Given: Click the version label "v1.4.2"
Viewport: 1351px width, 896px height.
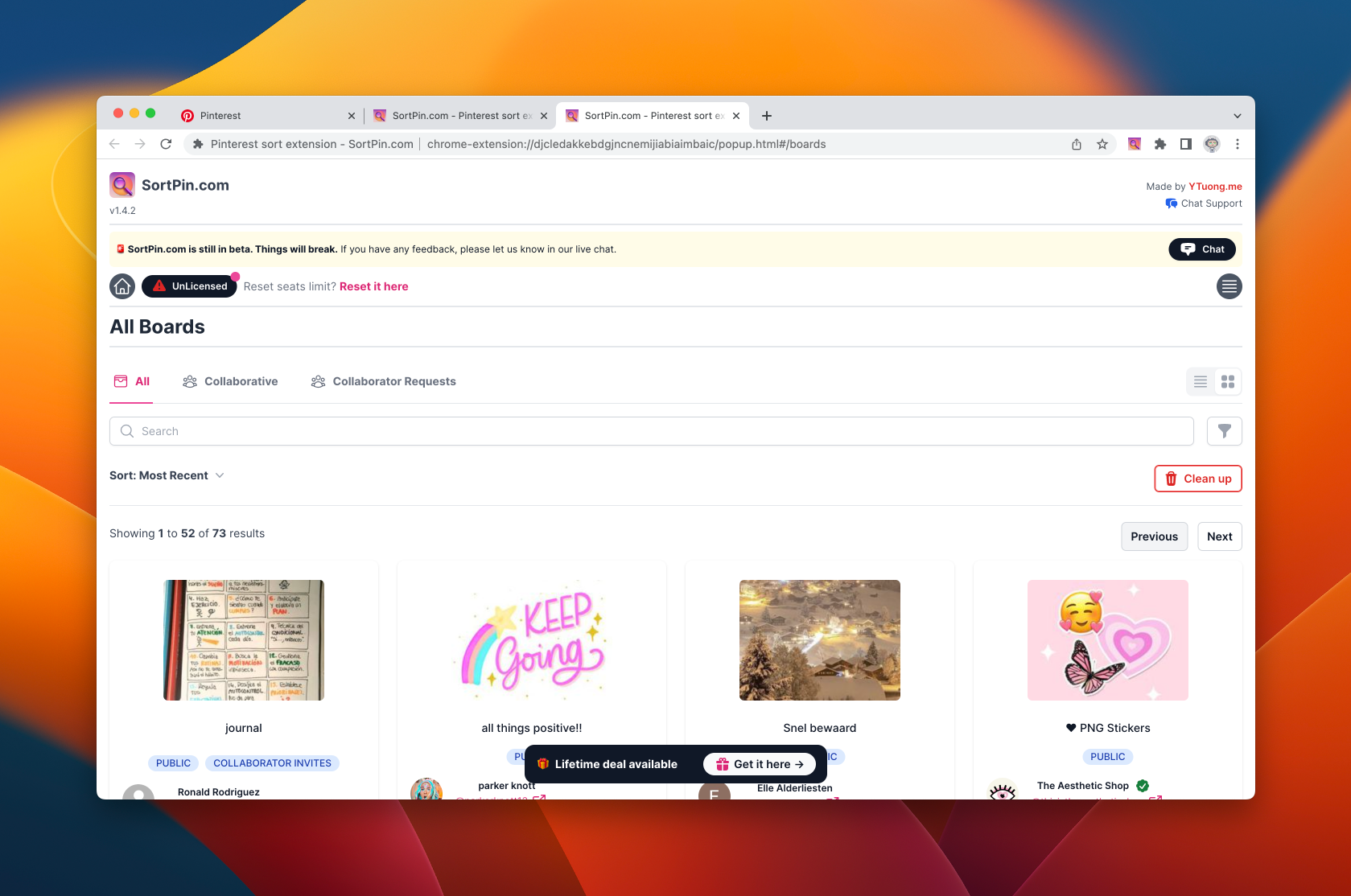Looking at the screenshot, I should [122, 211].
